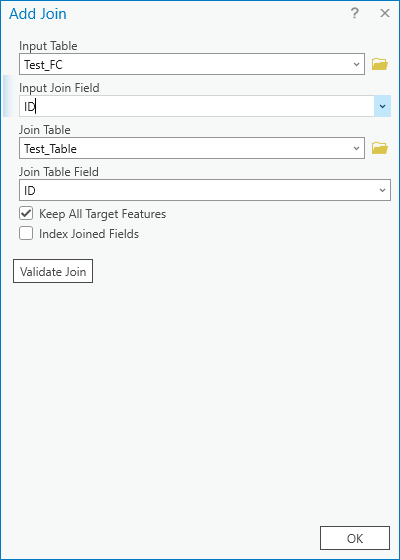Browse for Input Table with folder icon
The width and height of the screenshot is (400, 560).
380,64
